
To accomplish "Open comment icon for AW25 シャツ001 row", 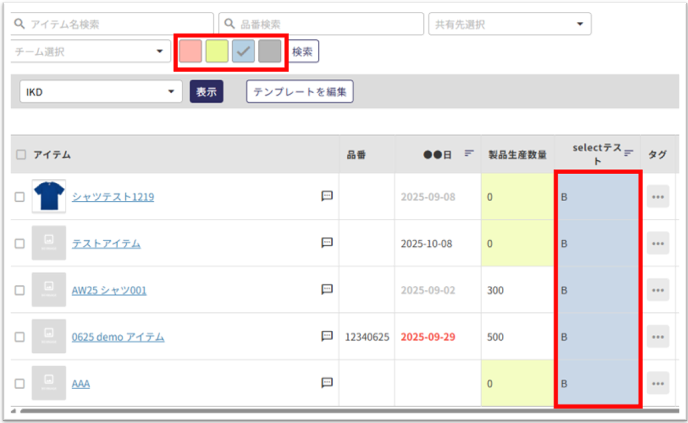I will tap(327, 290).
